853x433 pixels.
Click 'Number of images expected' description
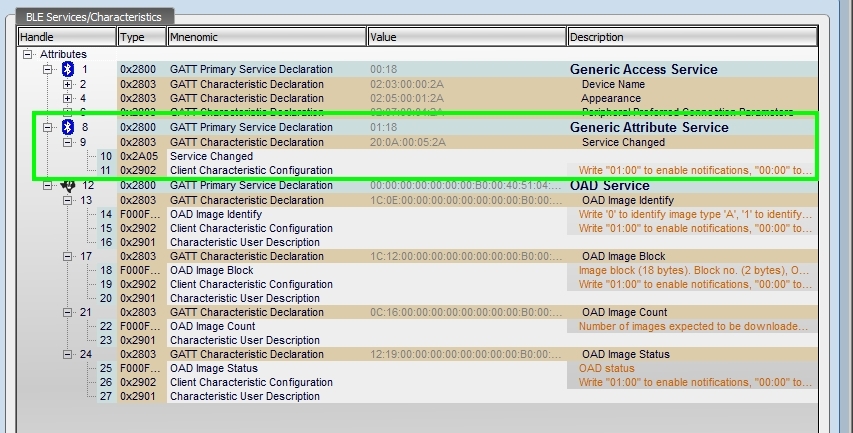[693, 326]
